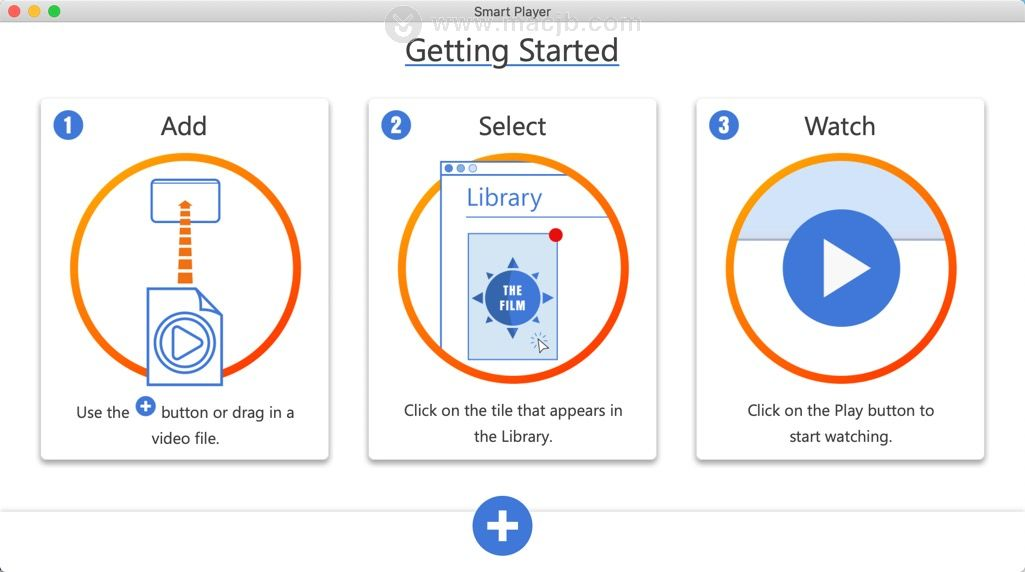Click the "Watch" card title
The height and width of the screenshot is (572, 1025).
[x=840, y=126]
